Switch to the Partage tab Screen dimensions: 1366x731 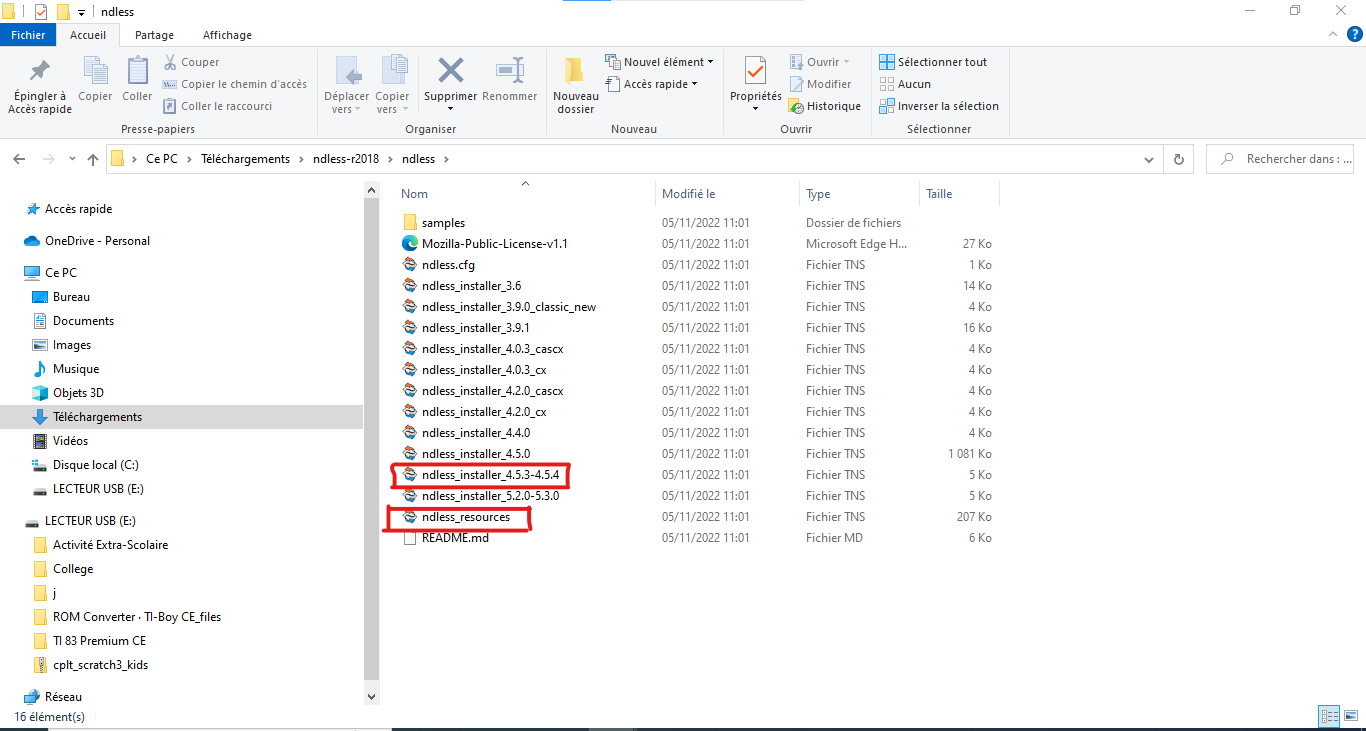point(154,35)
